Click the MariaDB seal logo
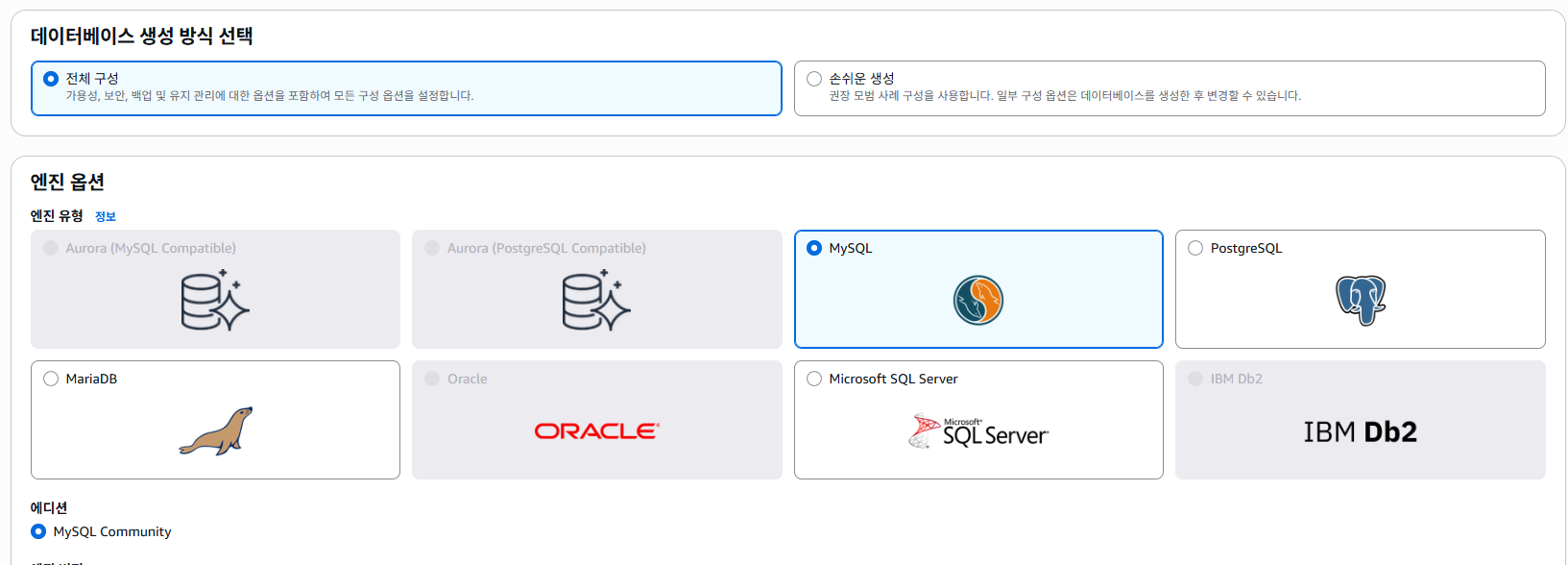This screenshot has width=1568, height=565. pyautogui.click(x=215, y=430)
